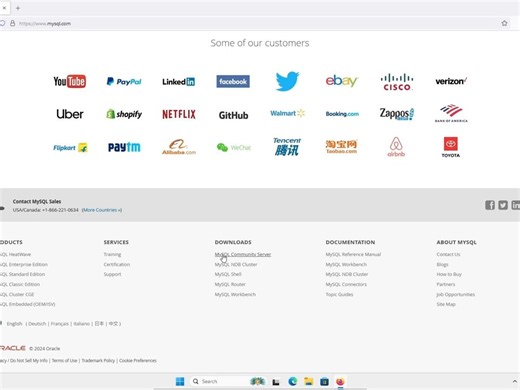
Task: Open the Partners link
Action: pyautogui.click(x=446, y=284)
